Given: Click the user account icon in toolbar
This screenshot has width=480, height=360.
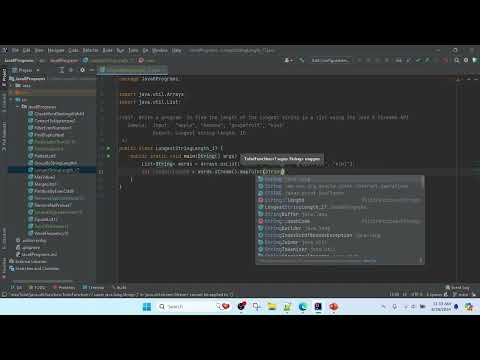Looking at the screenshot, I should point(288,60).
